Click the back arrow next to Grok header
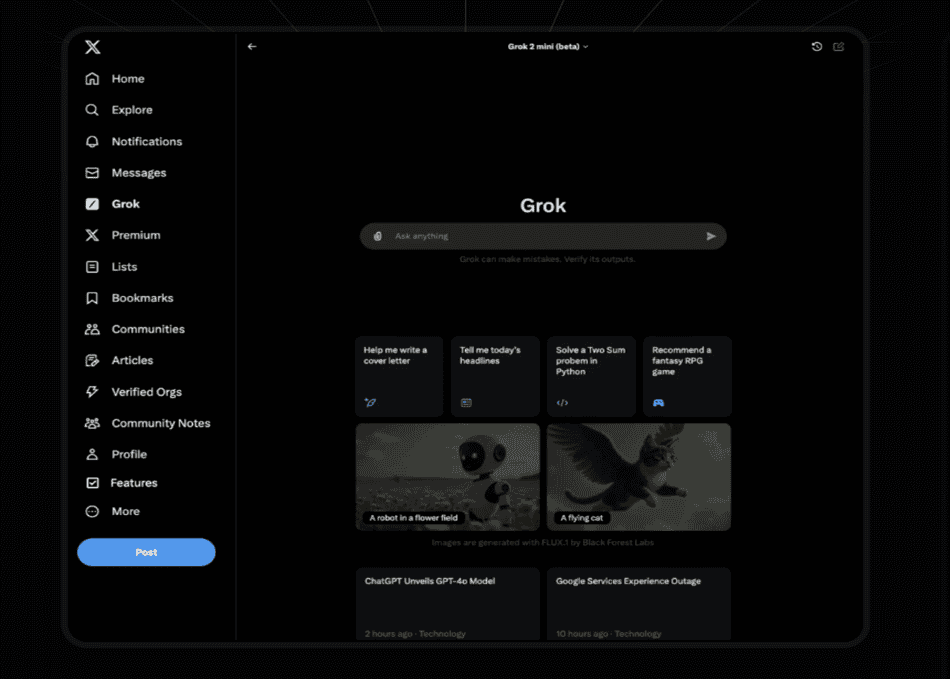 point(251,46)
